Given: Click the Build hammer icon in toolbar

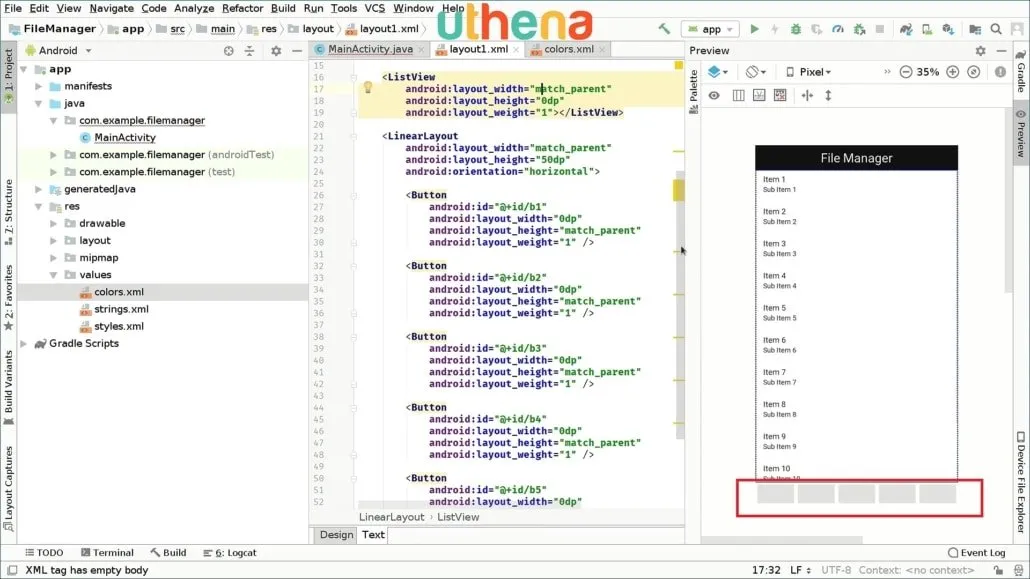Looking at the screenshot, I should [x=664, y=29].
